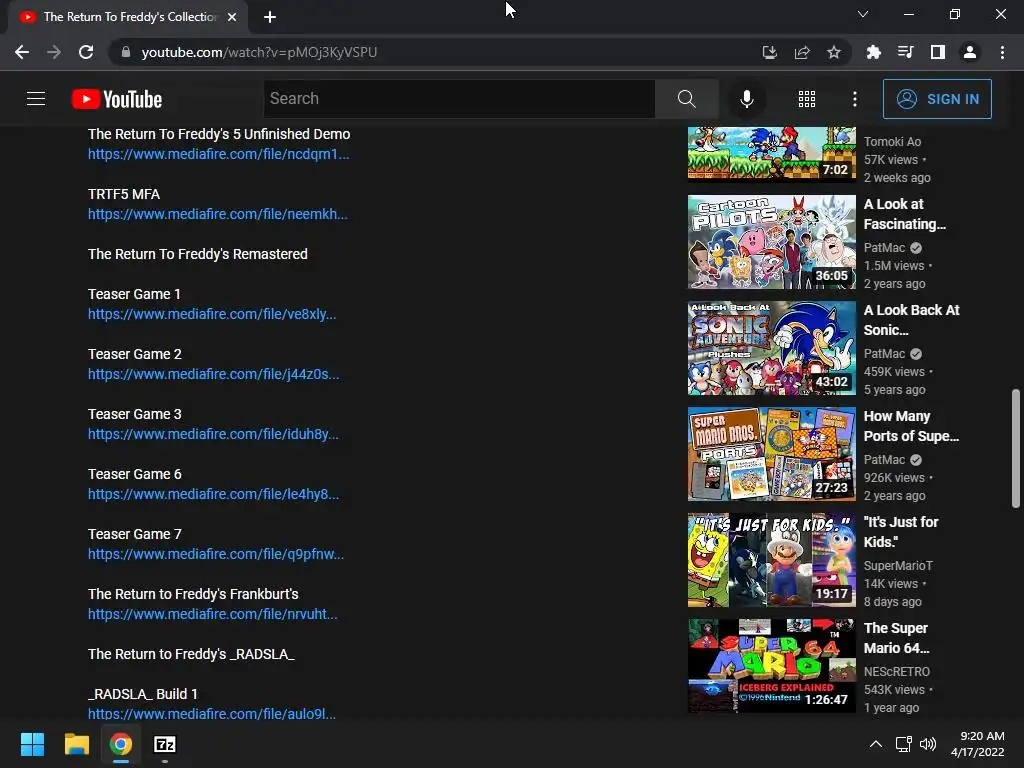
Task: Open Teaser Game 1 mediafire link
Action: (x=212, y=314)
